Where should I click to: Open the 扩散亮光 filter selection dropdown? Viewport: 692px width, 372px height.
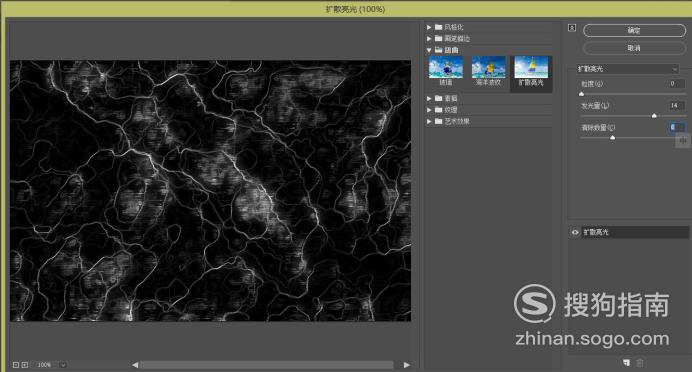point(627,69)
